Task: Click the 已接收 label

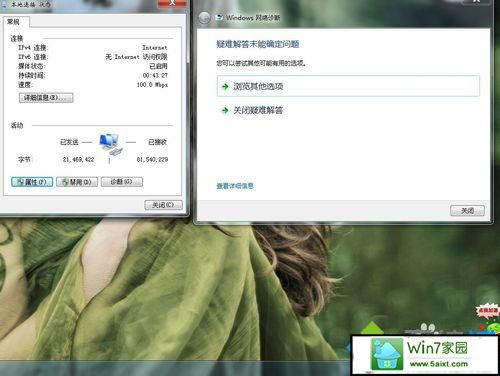Action: (157, 142)
